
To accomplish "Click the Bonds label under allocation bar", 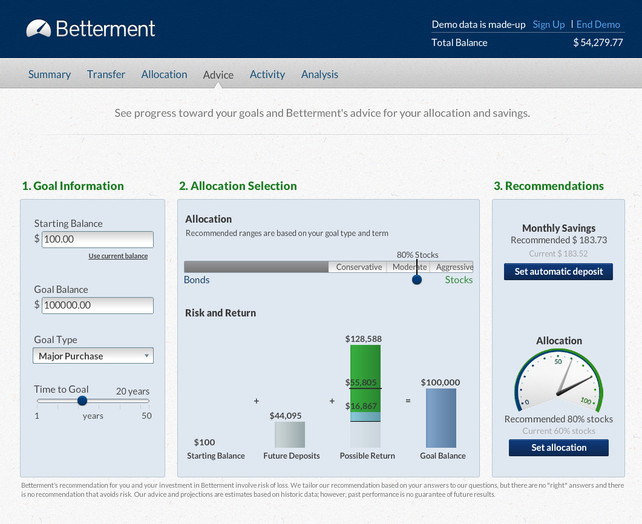I will click(x=197, y=280).
